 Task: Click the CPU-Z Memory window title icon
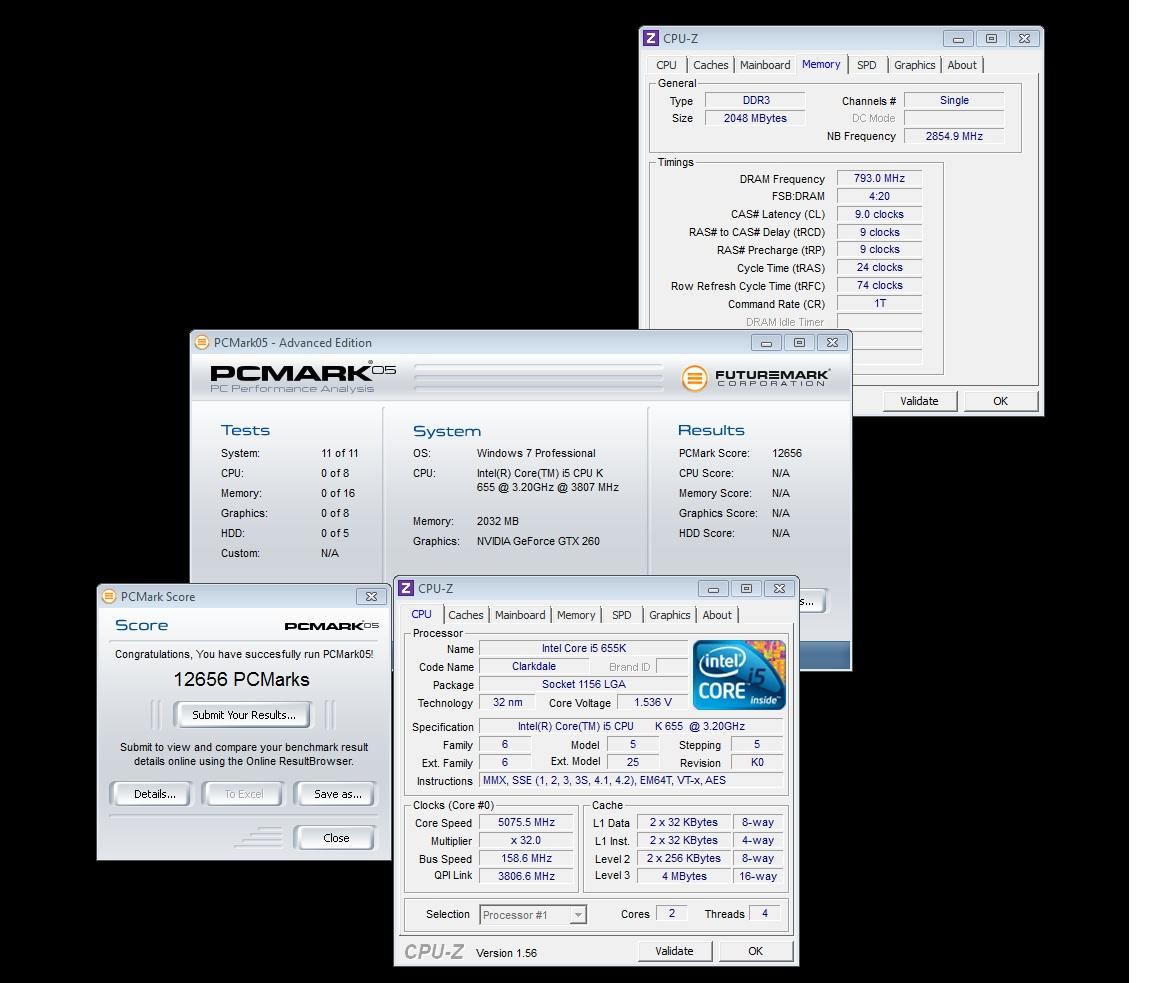click(651, 38)
